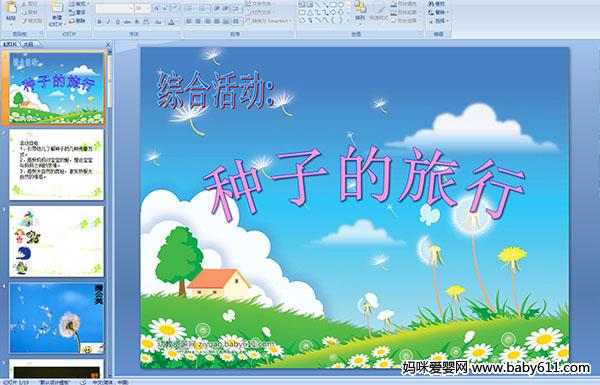
Task: Switch to the Outline pane tab
Action: (x=29, y=44)
